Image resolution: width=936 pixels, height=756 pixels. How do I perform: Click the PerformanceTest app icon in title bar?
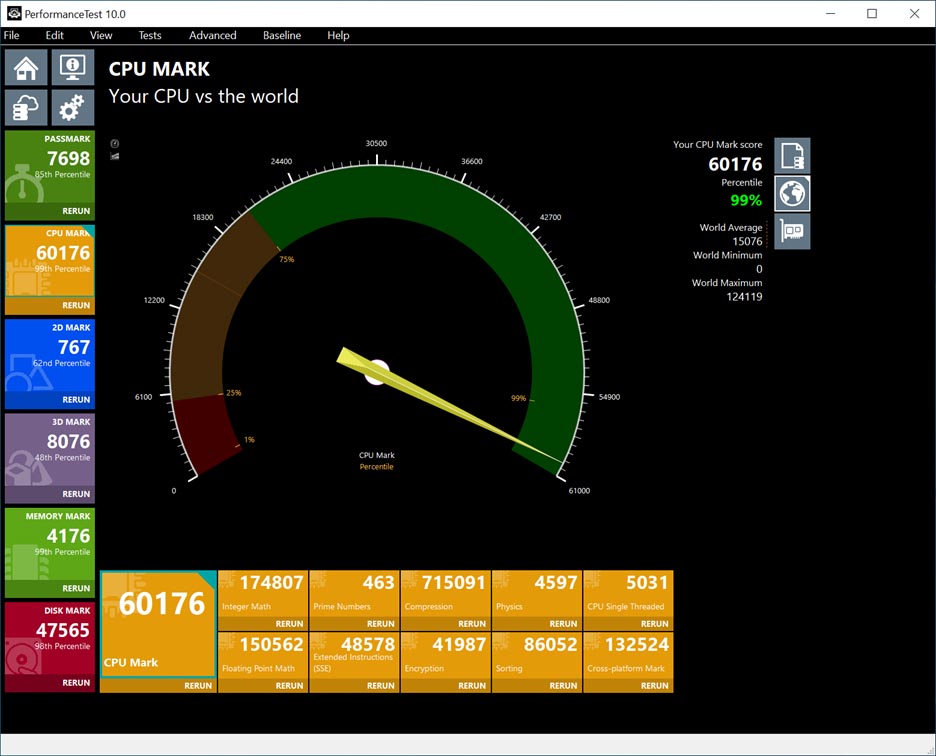tap(14, 13)
